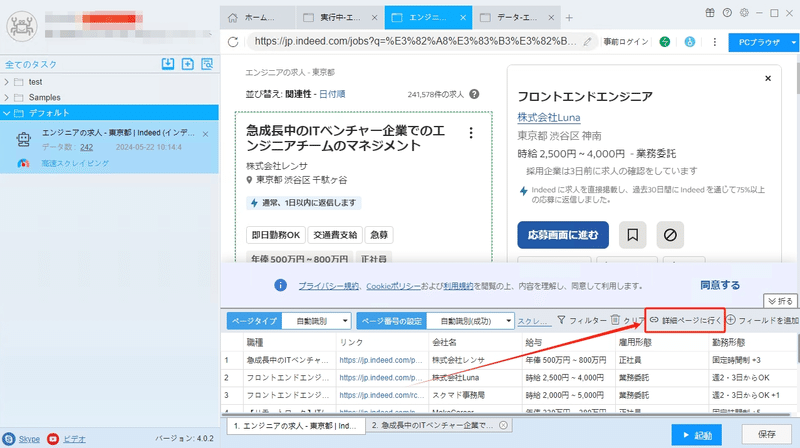
Task: Click the Skype icon in footer
Action: 9,439
